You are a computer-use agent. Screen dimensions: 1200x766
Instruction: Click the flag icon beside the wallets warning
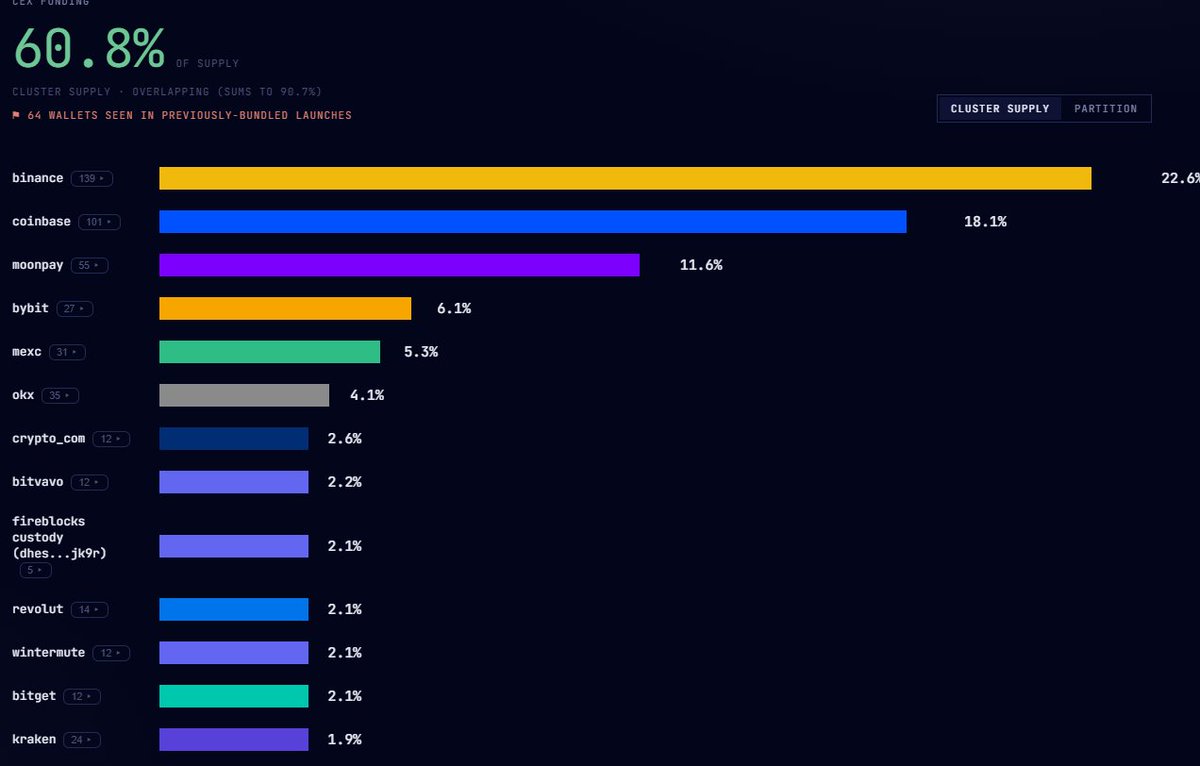coord(16,115)
